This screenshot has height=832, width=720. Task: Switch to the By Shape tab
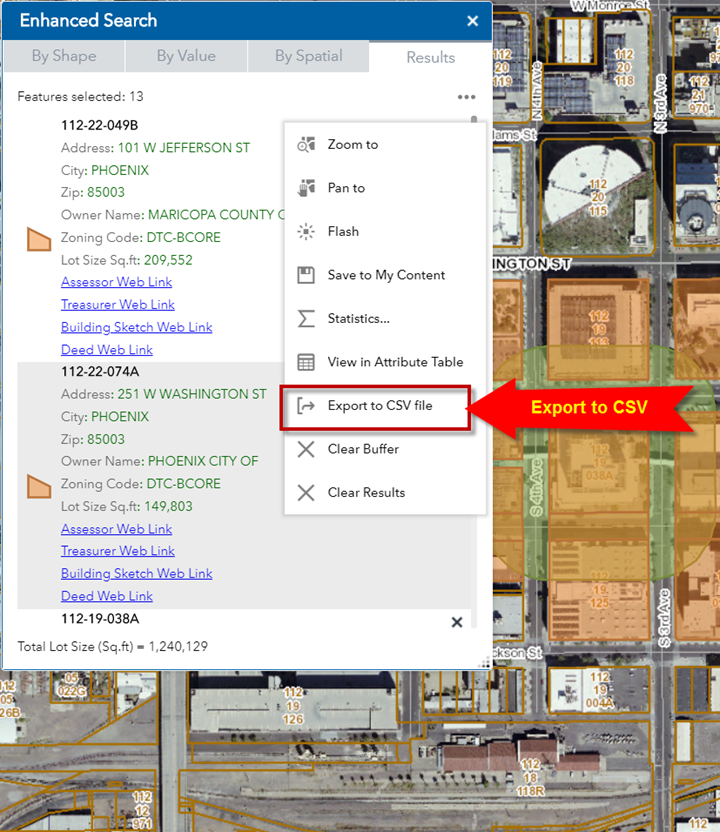[x=63, y=56]
